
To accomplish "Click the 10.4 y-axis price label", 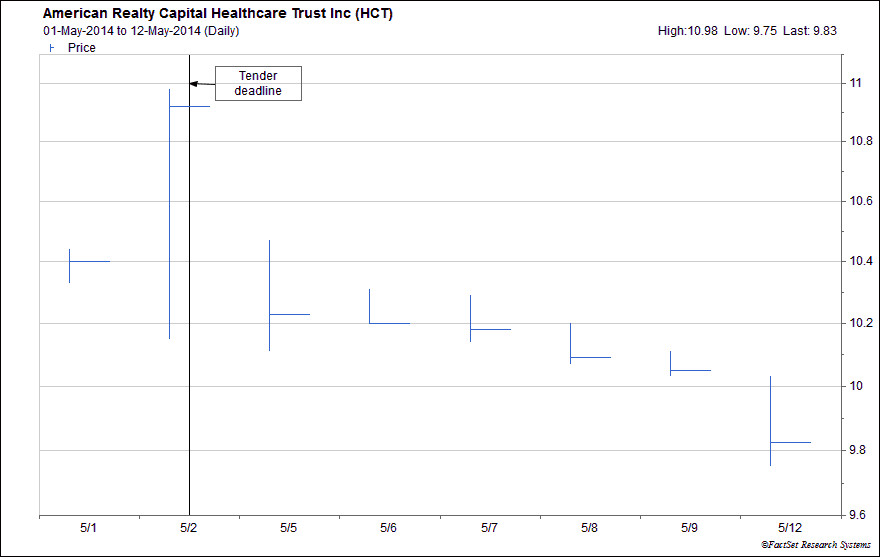I will pos(861,261).
